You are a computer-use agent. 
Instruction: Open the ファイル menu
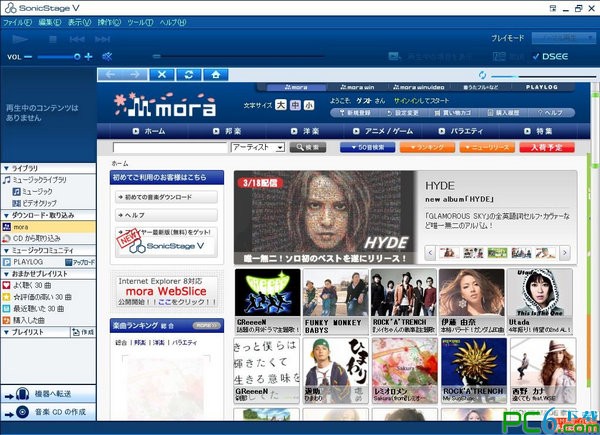click(x=17, y=23)
